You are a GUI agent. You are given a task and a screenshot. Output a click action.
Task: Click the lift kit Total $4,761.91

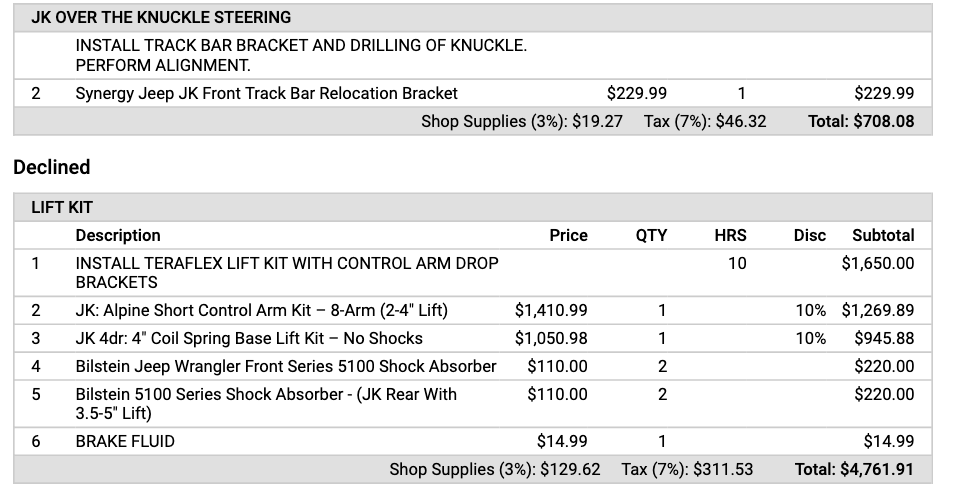click(x=854, y=469)
